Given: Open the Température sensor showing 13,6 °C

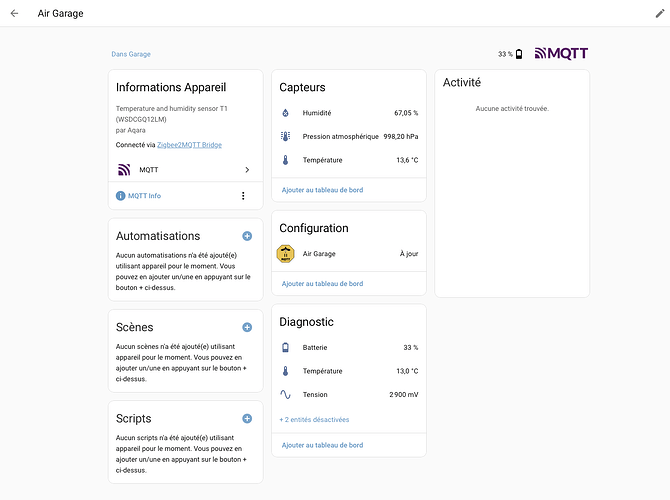Looking at the screenshot, I should (x=349, y=160).
